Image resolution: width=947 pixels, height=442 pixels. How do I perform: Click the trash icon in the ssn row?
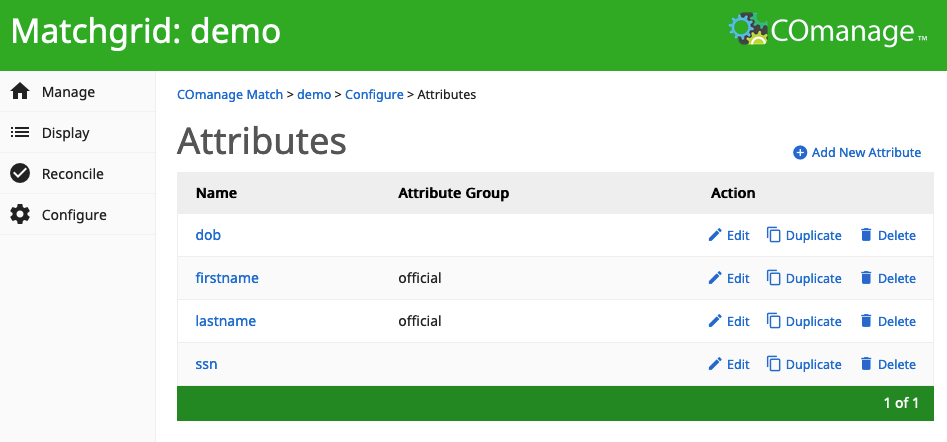(866, 364)
